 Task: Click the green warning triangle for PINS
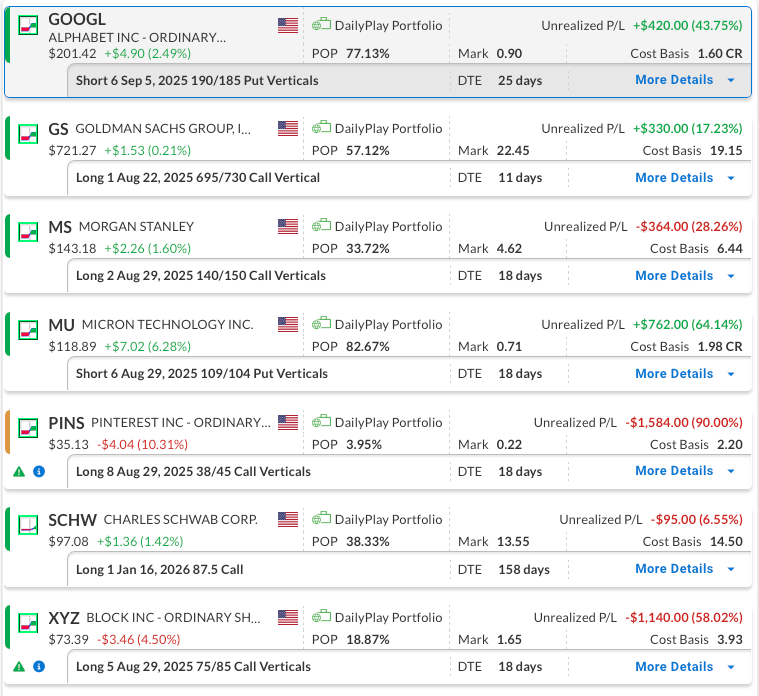tap(19, 471)
